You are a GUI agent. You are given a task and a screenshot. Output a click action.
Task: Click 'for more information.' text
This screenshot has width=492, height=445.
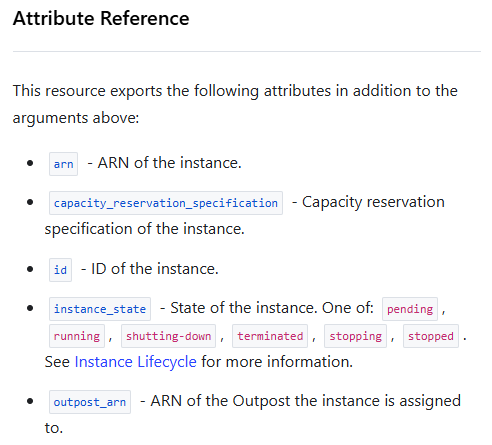pyautogui.click(x=277, y=362)
